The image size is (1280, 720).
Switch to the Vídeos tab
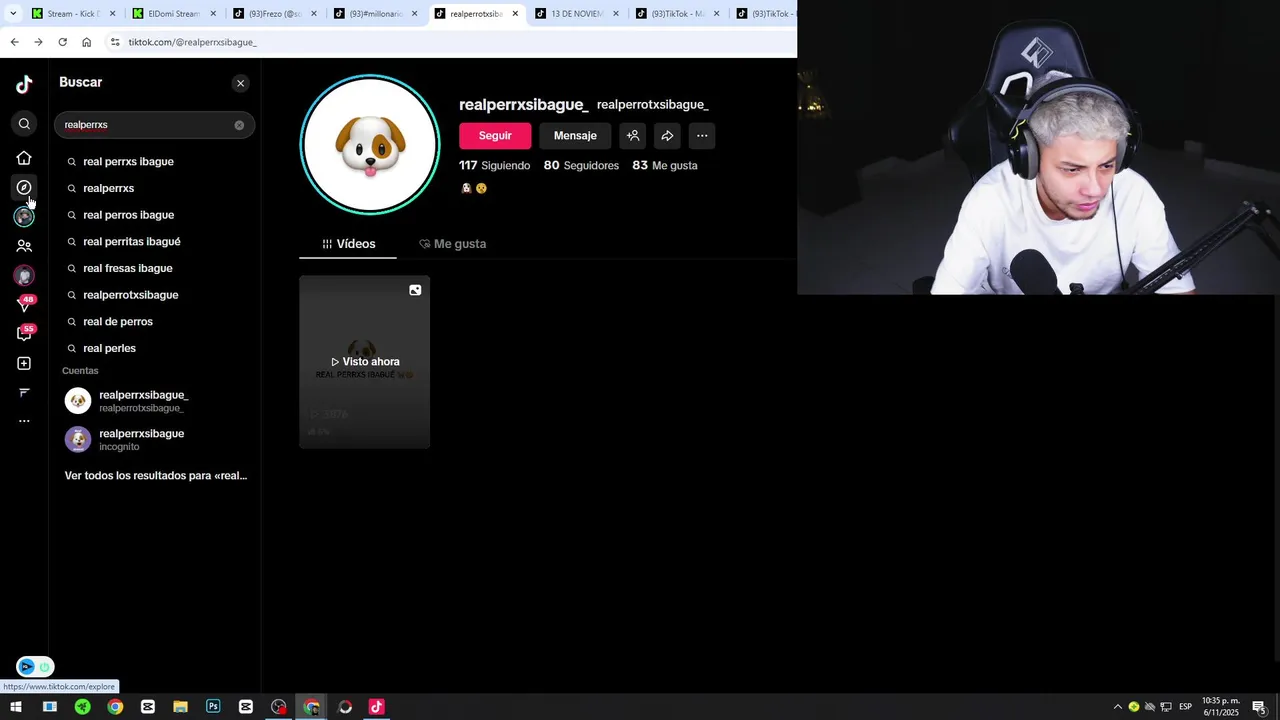[348, 244]
